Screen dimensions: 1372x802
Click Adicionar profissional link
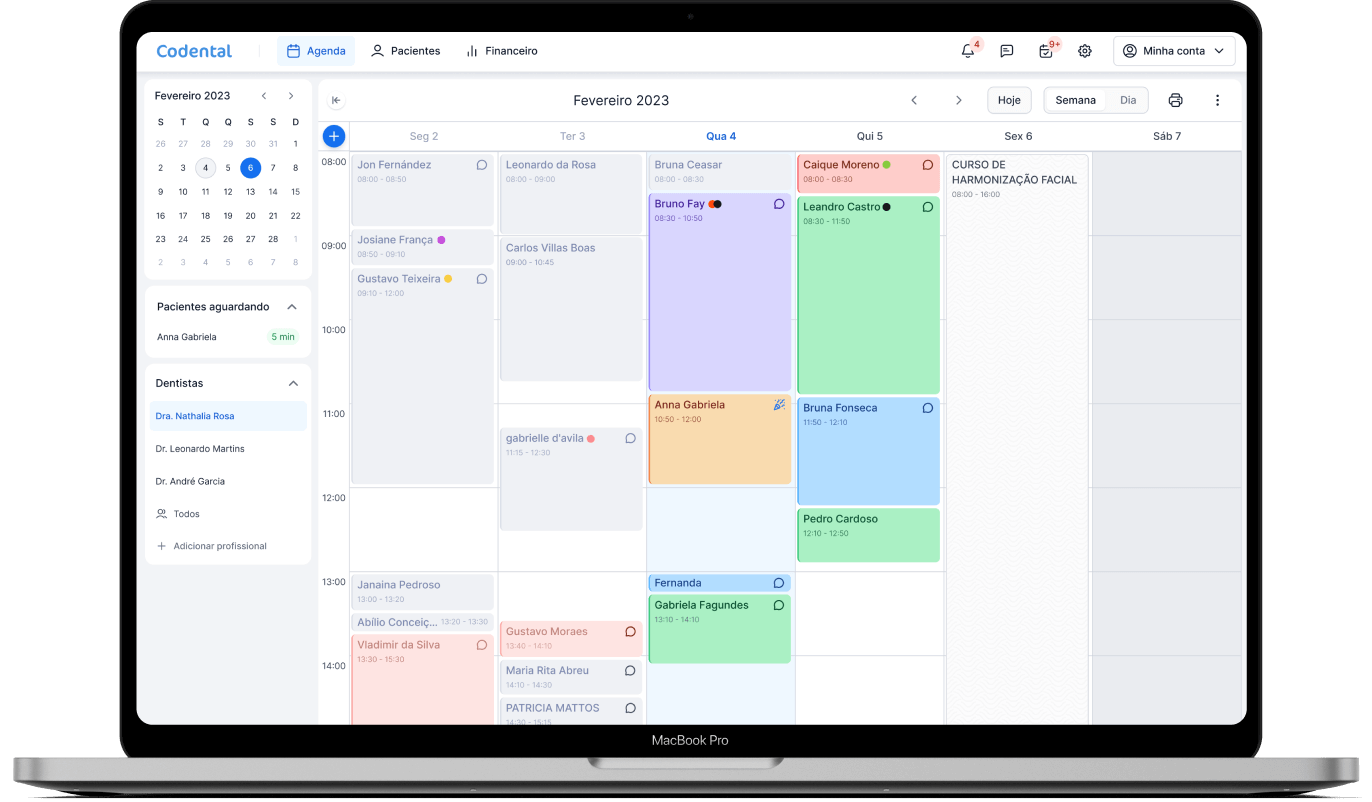[x=211, y=546]
